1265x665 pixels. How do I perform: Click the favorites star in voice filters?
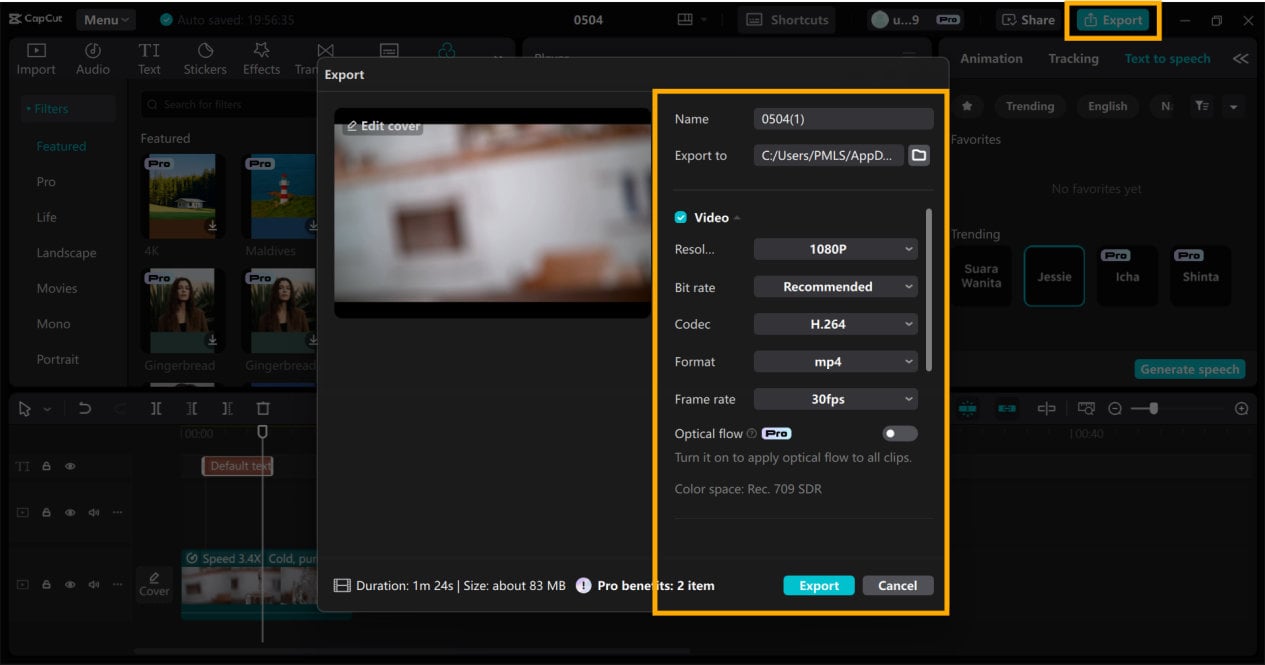click(x=966, y=106)
